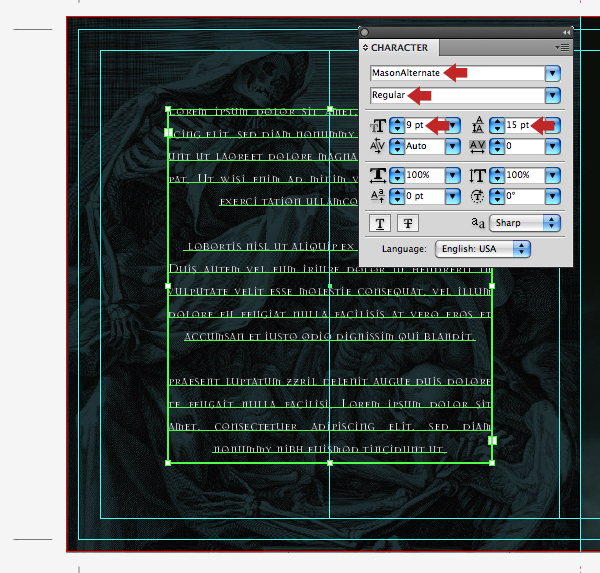The height and width of the screenshot is (573, 600).
Task: Click the baseline shift stepper
Action: [397, 197]
